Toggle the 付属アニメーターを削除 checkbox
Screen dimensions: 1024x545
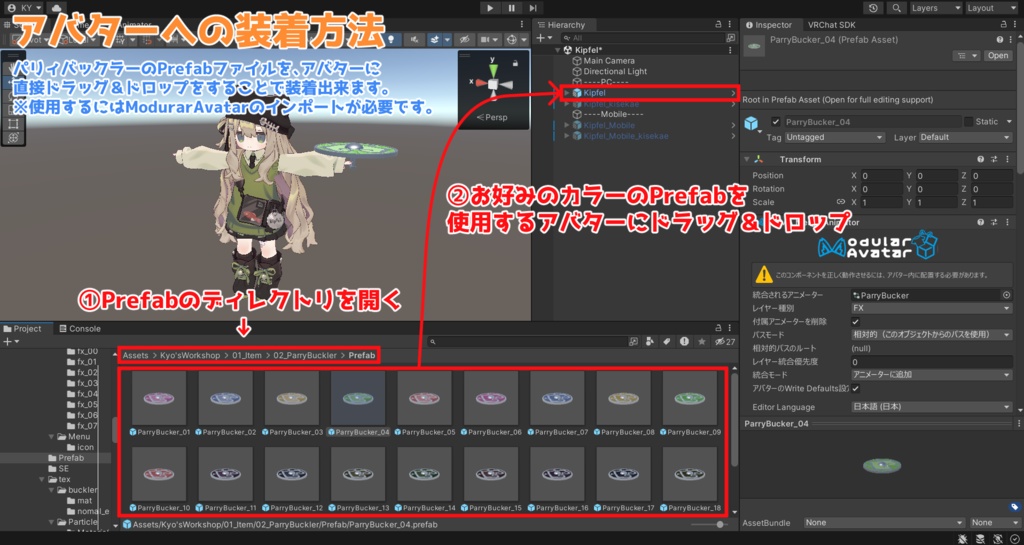tap(856, 322)
